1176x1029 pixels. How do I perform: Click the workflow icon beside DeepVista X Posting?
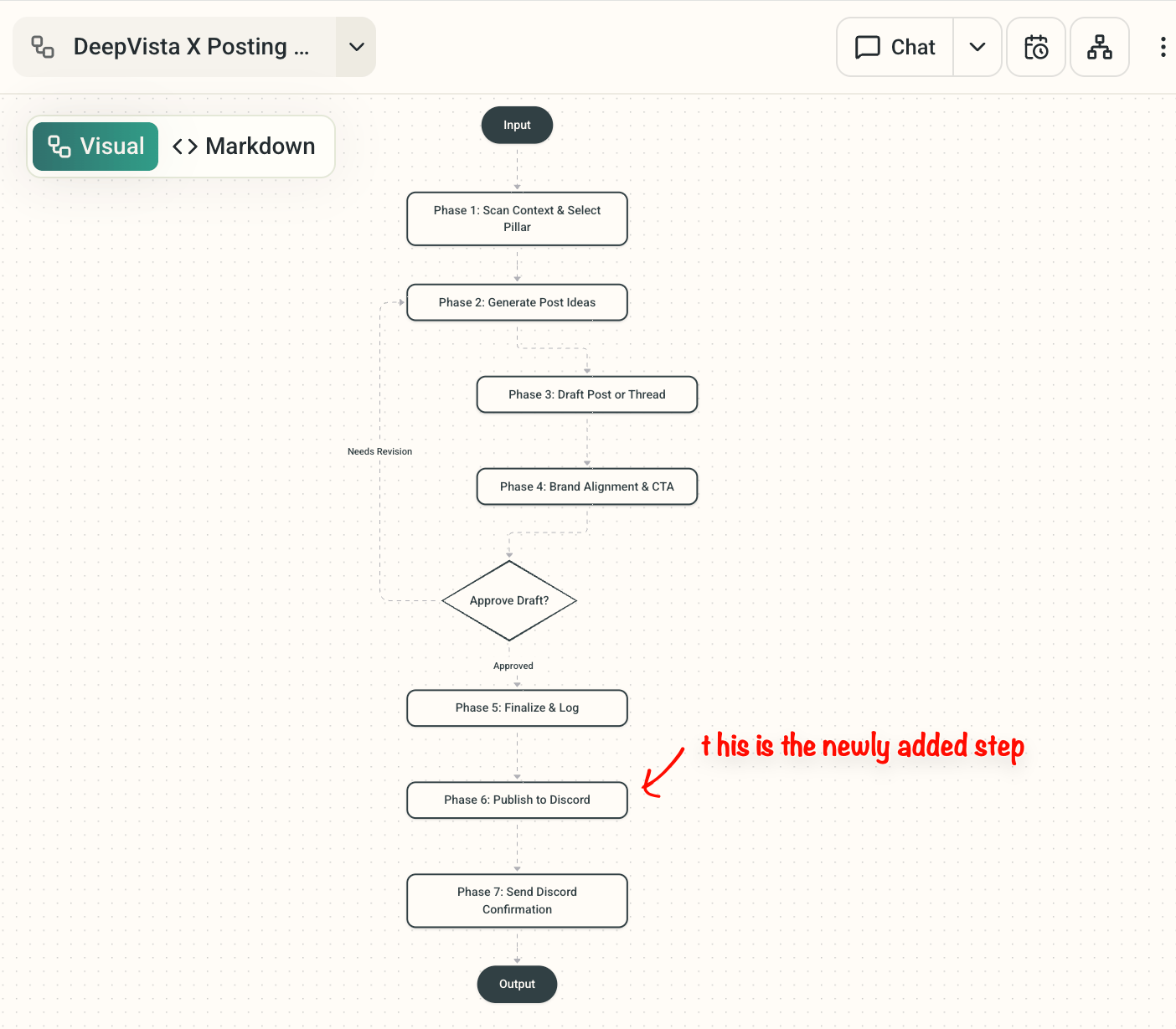43,47
